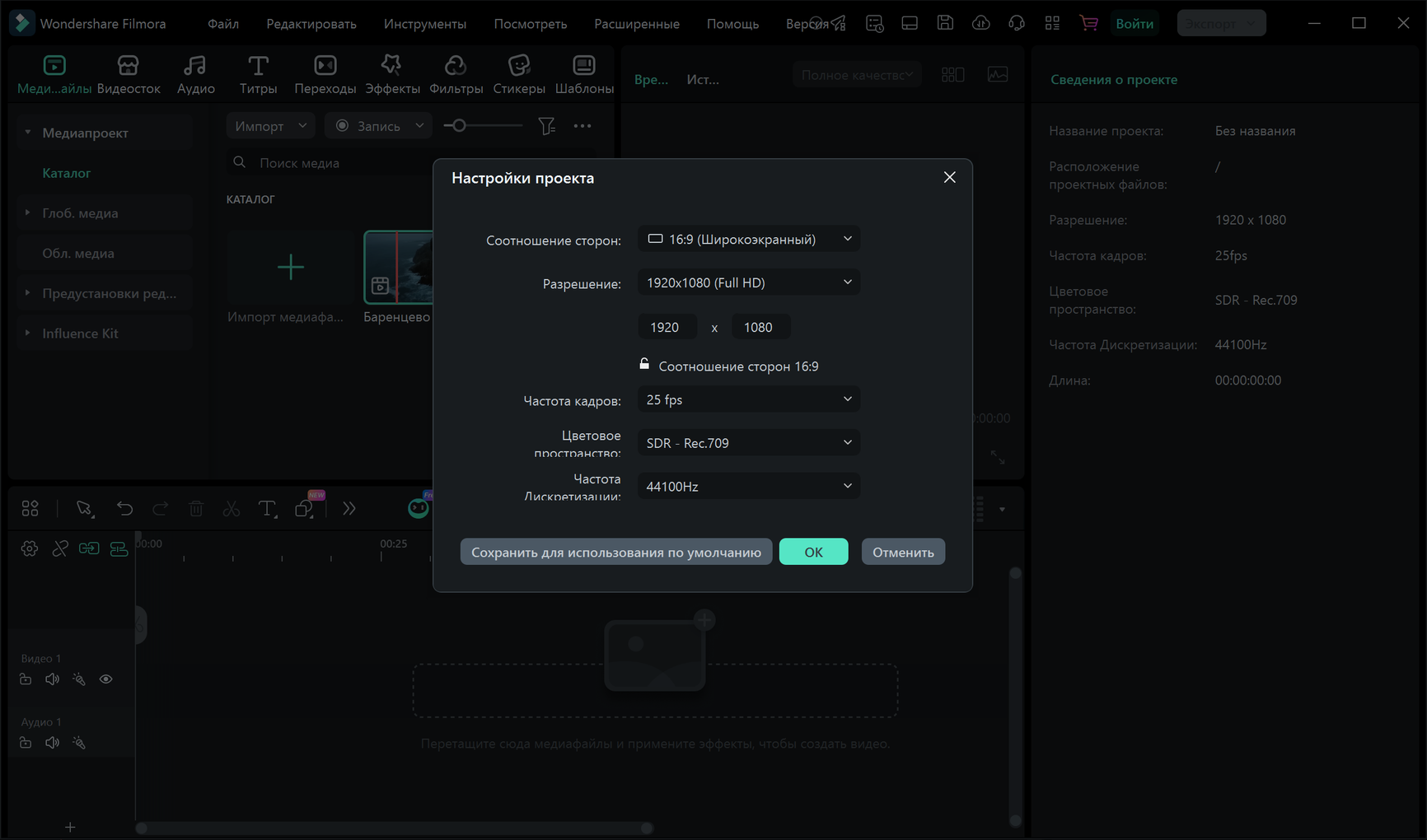Screen dimensions: 1427x840
Task: Mute the Audio 1 track
Action: [52, 743]
